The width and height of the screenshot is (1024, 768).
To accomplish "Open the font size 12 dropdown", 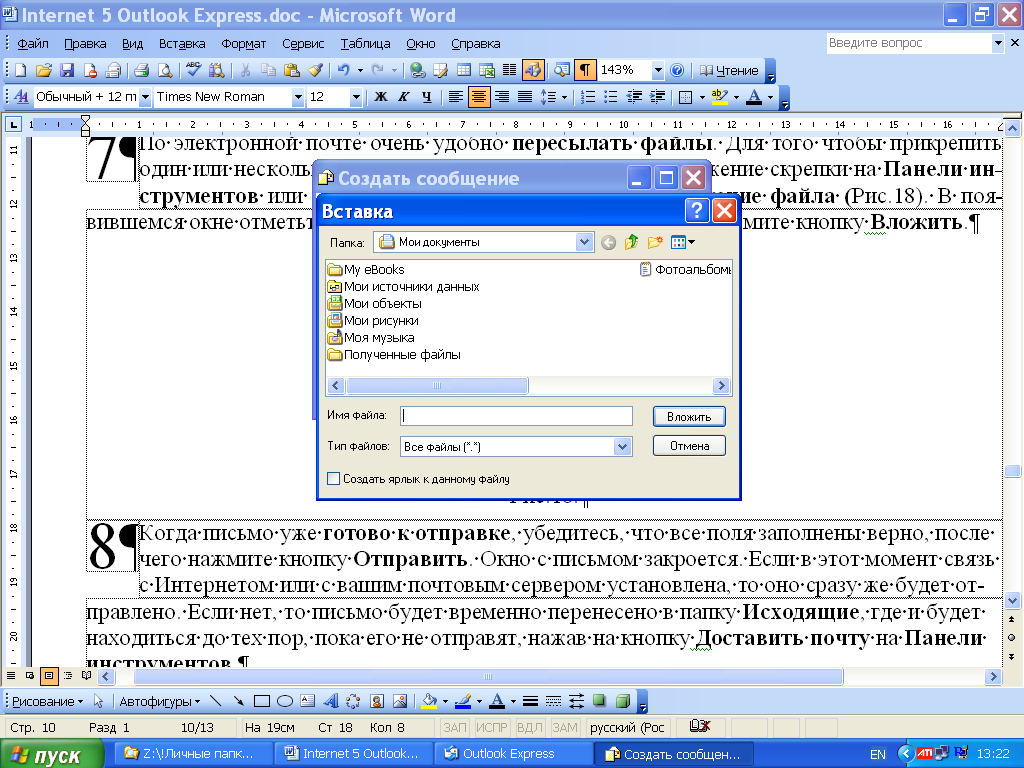I will pos(356,97).
